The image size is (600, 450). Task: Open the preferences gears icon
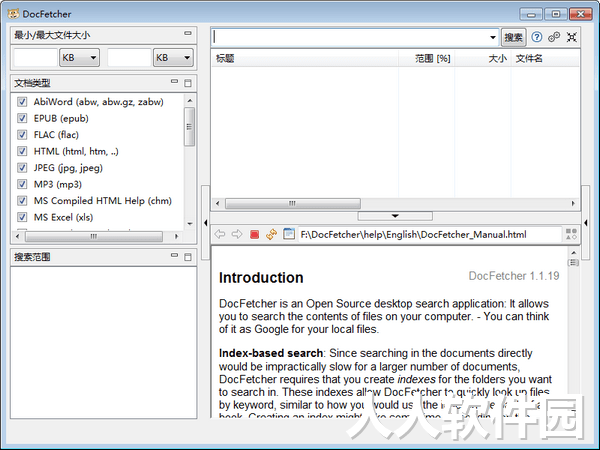(x=554, y=37)
